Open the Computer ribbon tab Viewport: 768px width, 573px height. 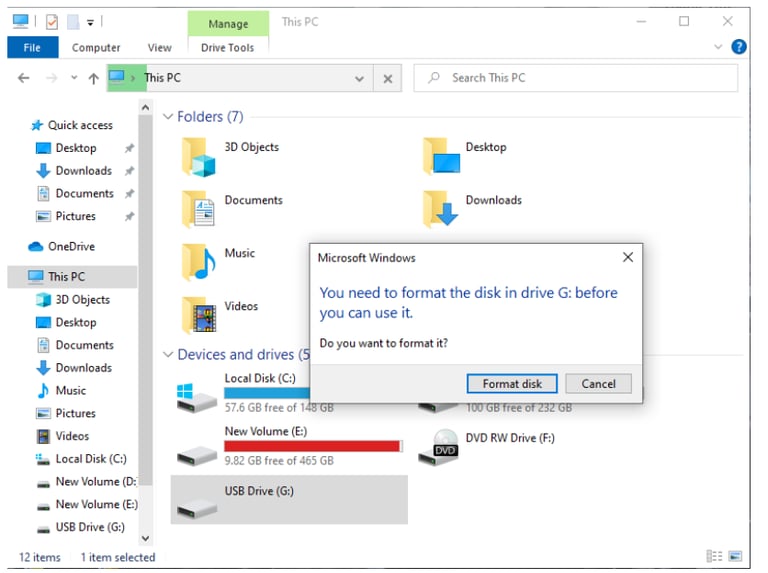[96, 48]
